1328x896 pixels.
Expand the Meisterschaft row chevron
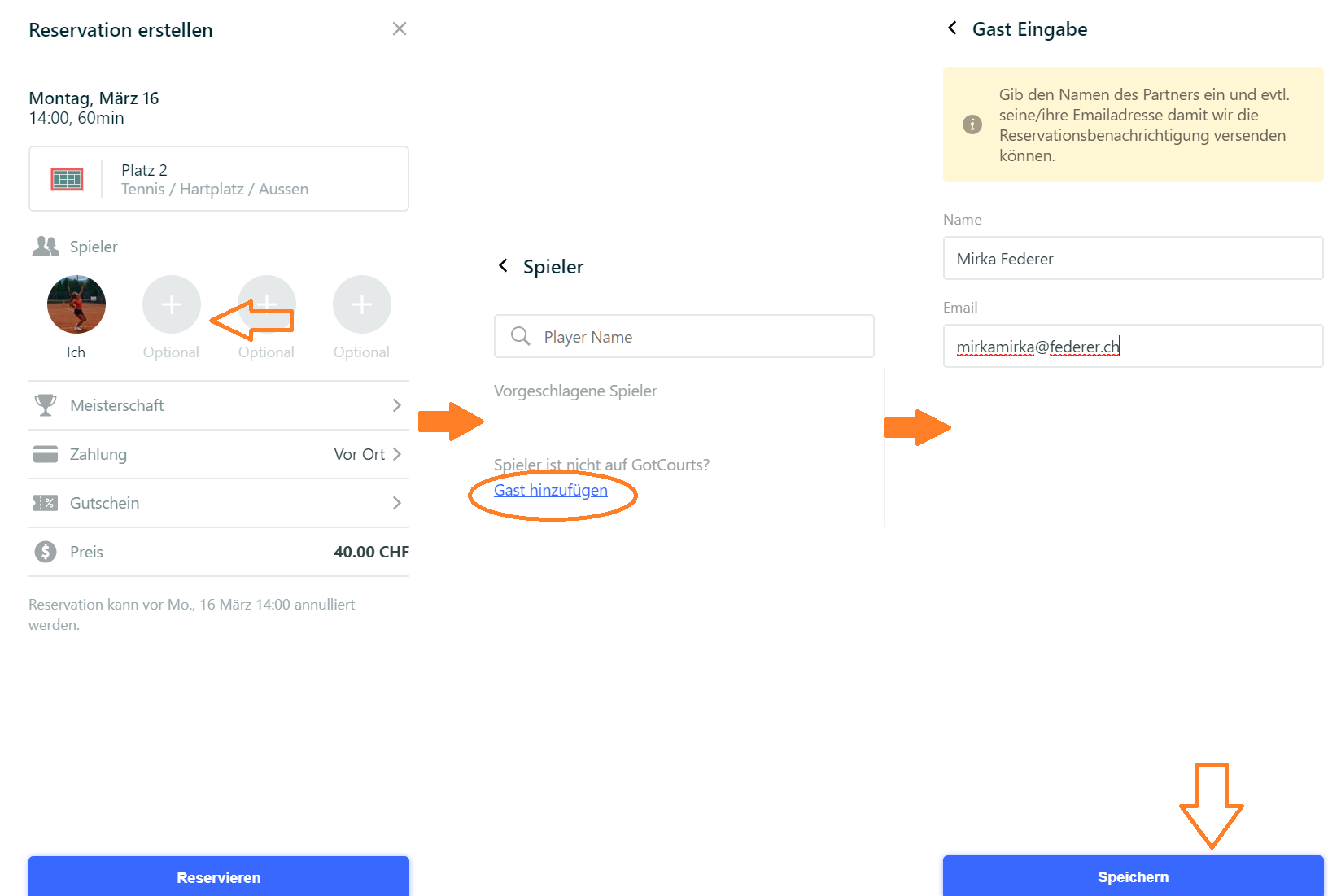[396, 405]
